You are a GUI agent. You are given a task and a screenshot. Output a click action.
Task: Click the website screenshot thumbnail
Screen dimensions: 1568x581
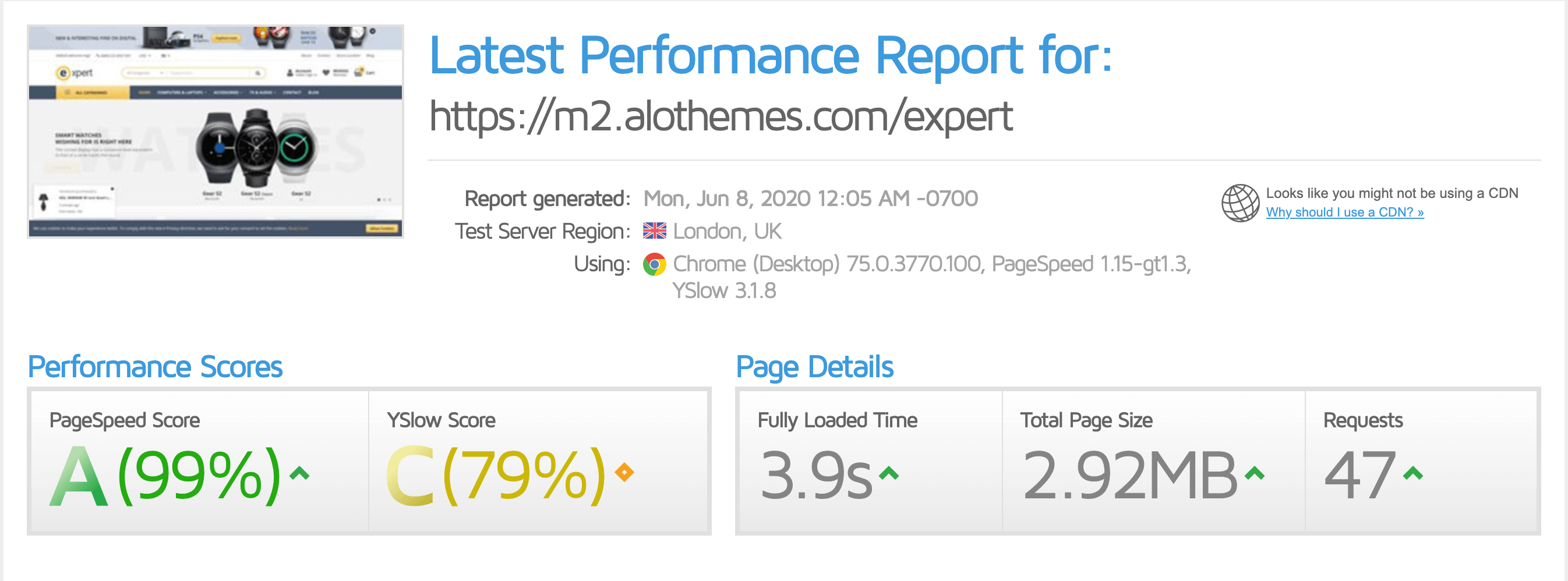coord(216,131)
